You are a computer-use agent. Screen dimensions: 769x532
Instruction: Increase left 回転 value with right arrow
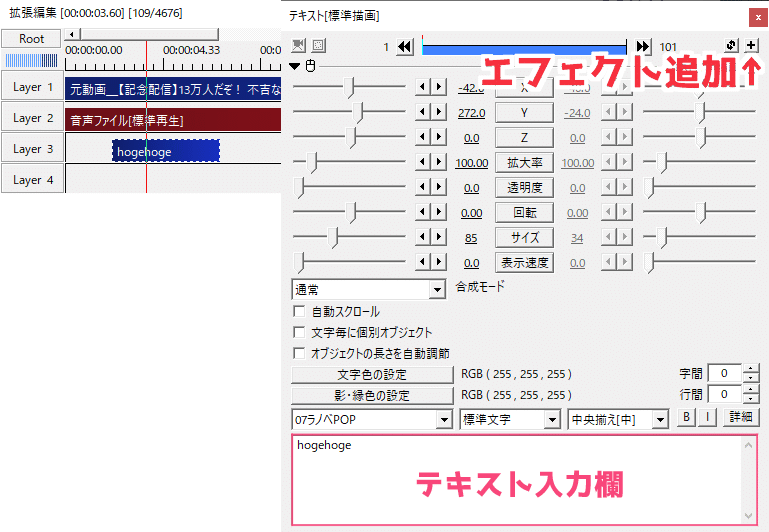(439, 212)
